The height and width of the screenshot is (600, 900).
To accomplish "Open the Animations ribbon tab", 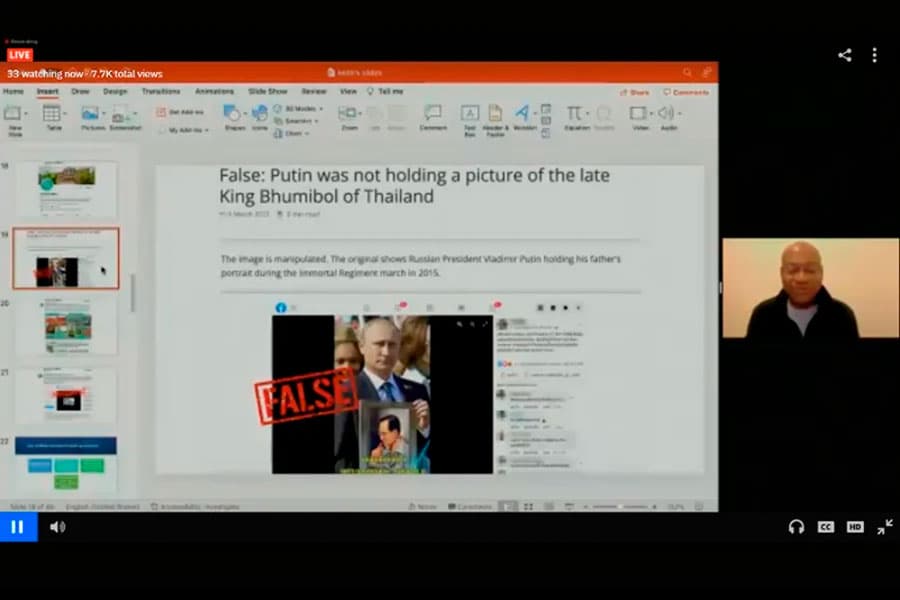I will (215, 91).
